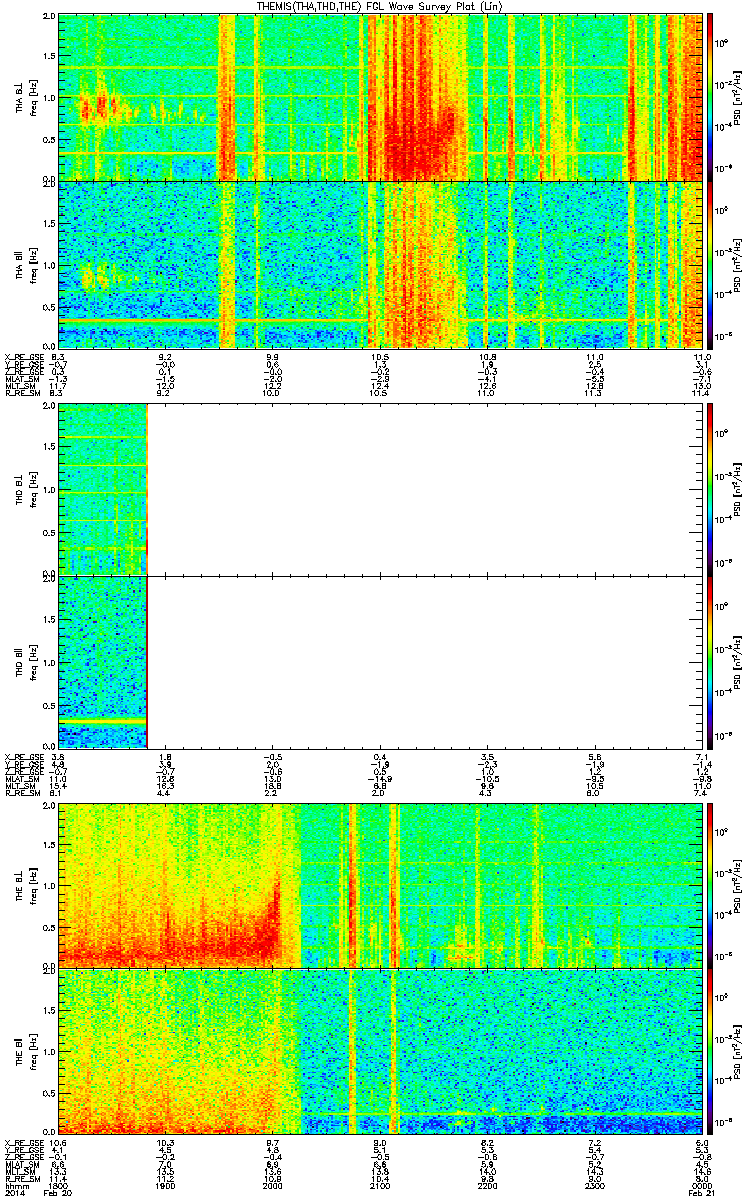The height and width of the screenshot is (1200, 750).
Task: Click the PSD color bar beside THE BL panel
Action: click(711, 885)
